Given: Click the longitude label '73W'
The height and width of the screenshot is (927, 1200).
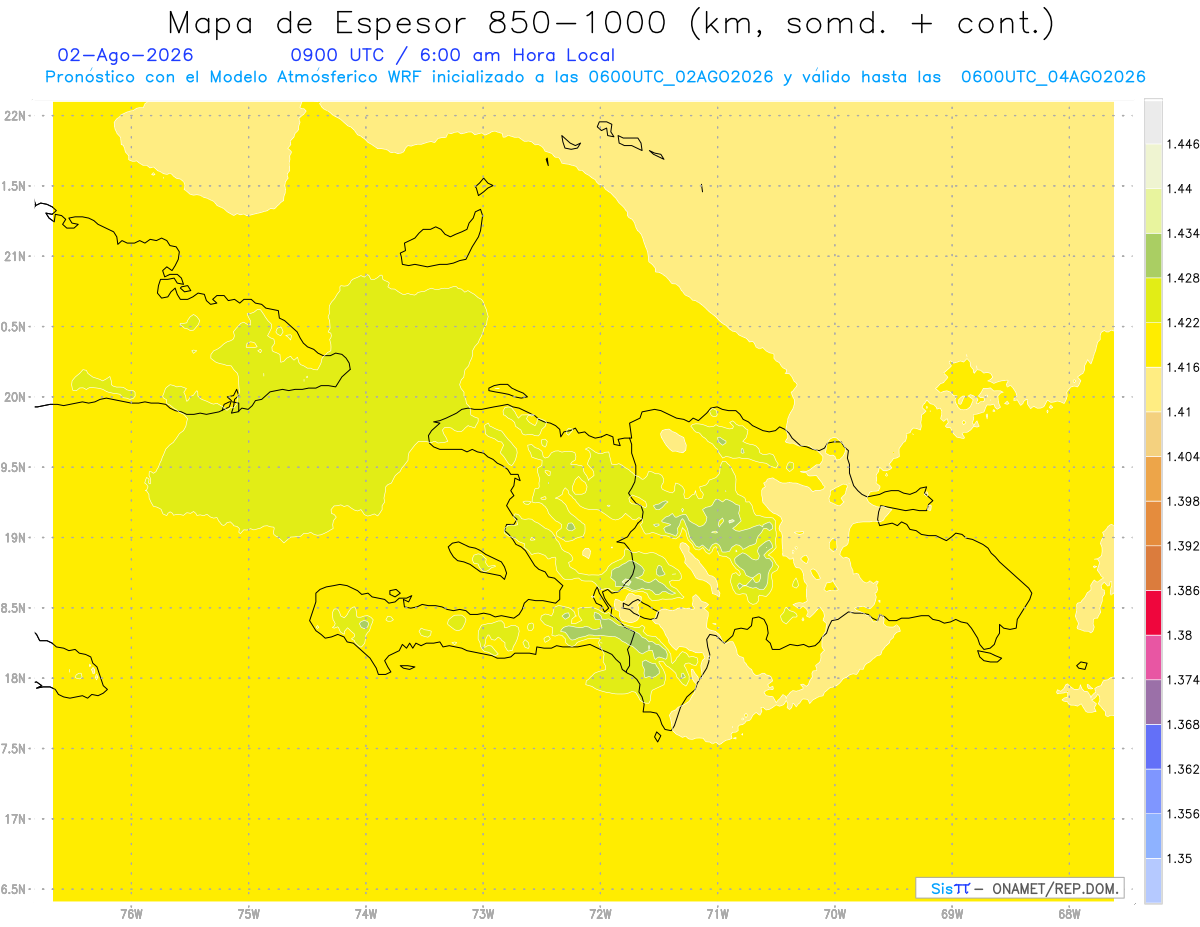Looking at the screenshot, I should [x=483, y=913].
